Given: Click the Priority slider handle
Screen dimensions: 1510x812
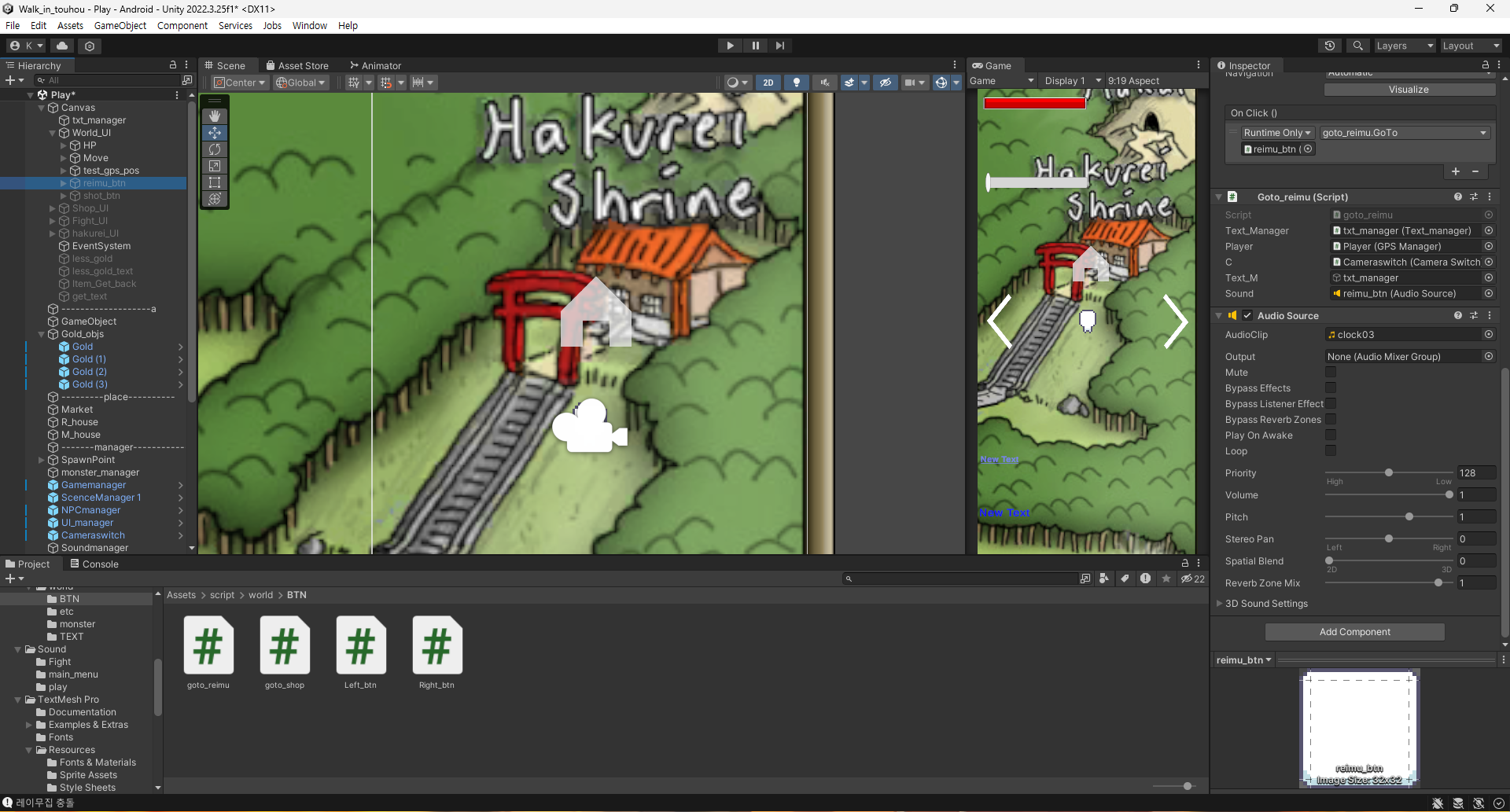Looking at the screenshot, I should tap(1389, 472).
